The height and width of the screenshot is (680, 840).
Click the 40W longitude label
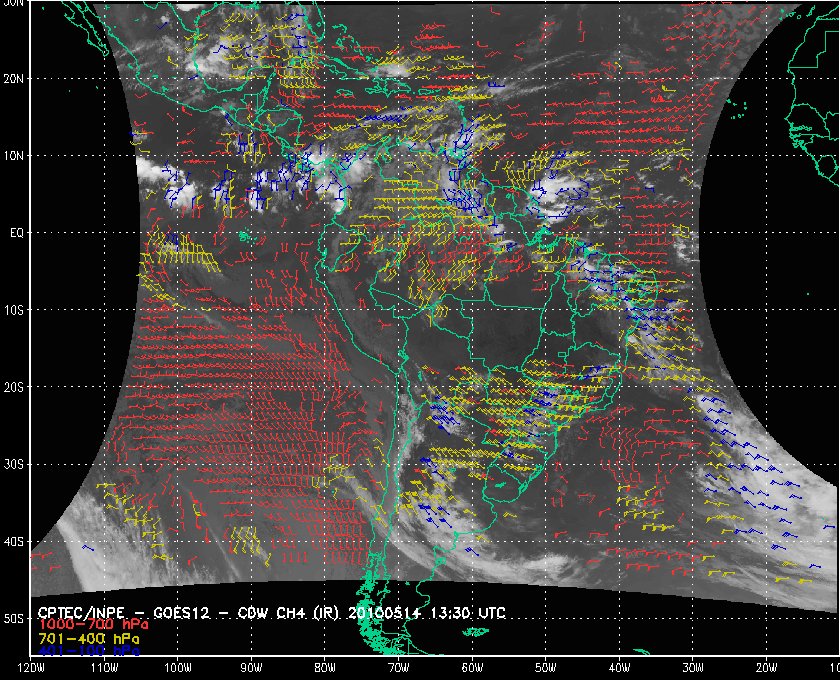point(619,668)
